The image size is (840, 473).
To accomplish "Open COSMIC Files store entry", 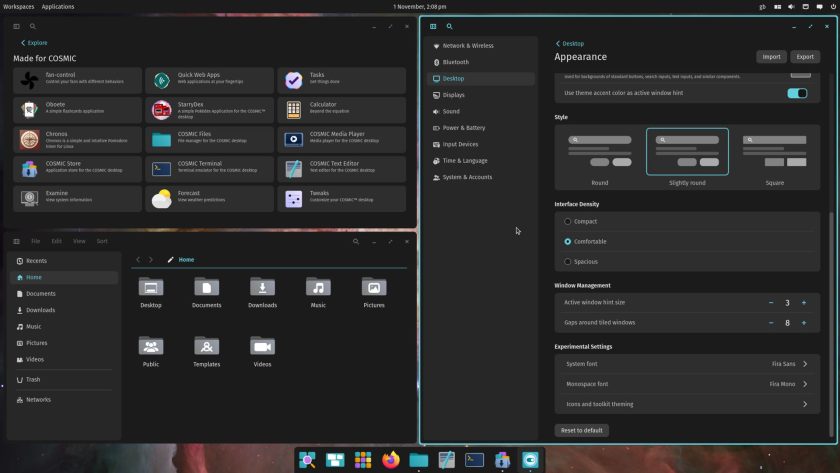I will 209,139.
